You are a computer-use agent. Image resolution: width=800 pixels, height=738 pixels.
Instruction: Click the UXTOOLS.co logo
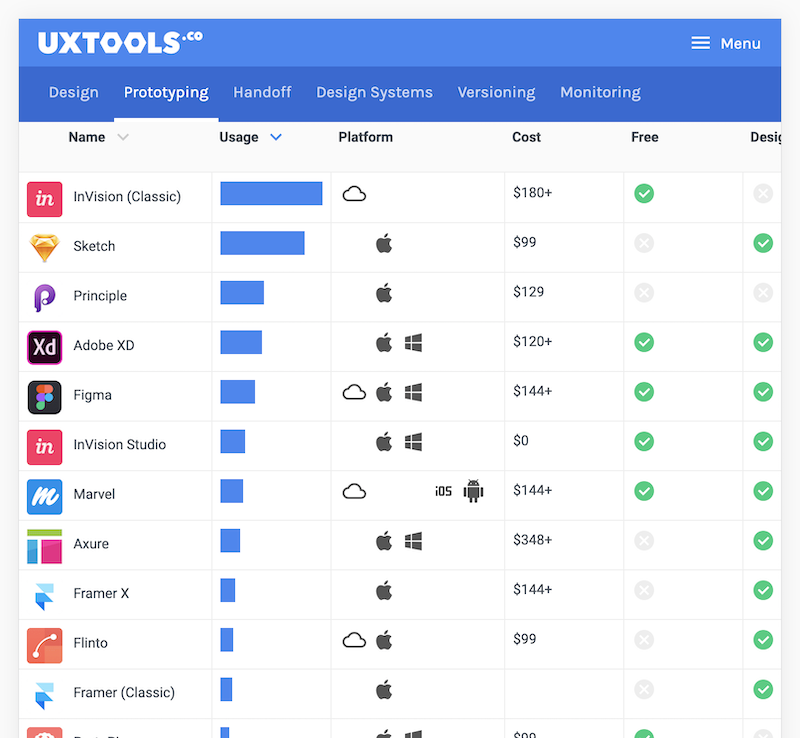pyautogui.click(x=120, y=43)
